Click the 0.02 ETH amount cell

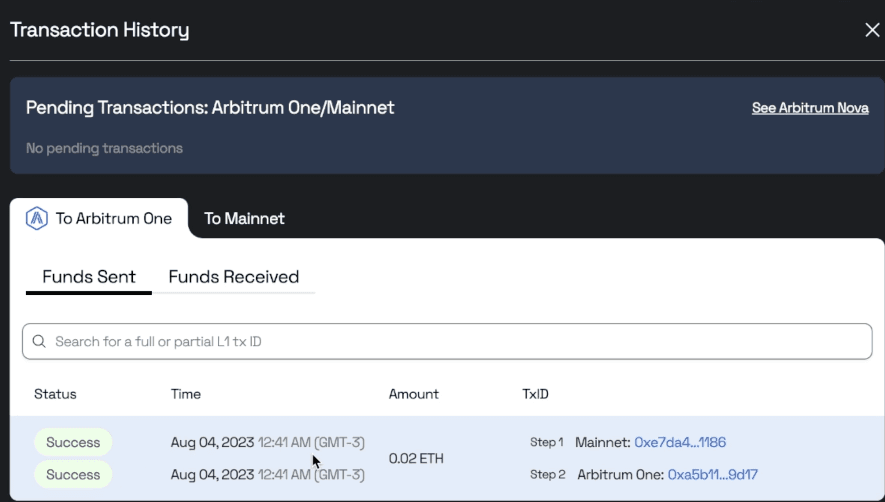416,458
